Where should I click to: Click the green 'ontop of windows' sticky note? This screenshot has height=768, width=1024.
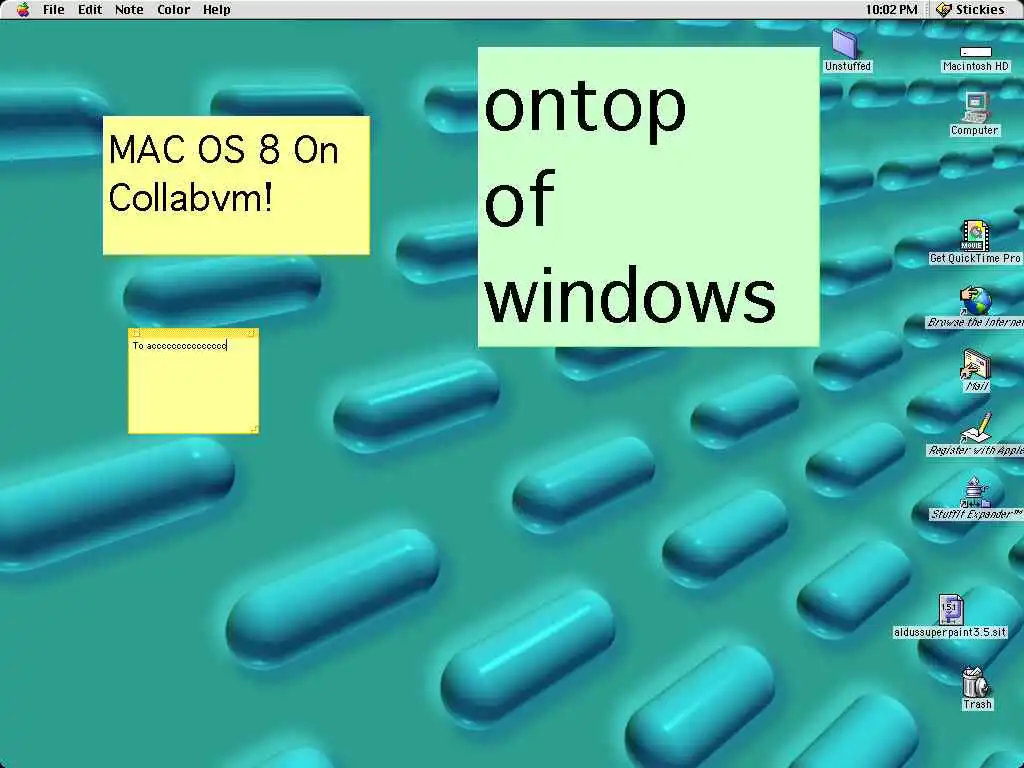coord(648,197)
